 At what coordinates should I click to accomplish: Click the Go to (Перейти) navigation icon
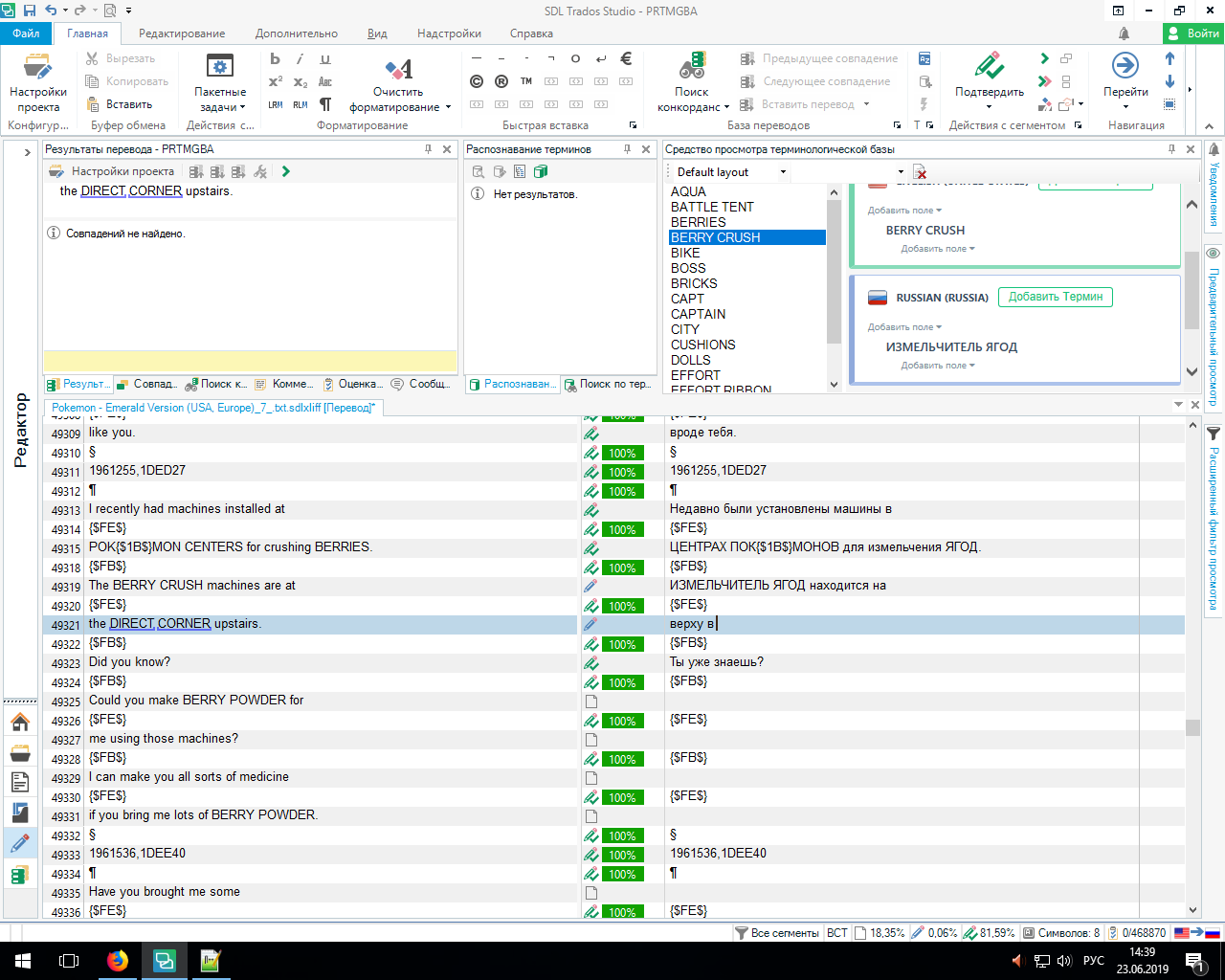pyautogui.click(x=1125, y=66)
